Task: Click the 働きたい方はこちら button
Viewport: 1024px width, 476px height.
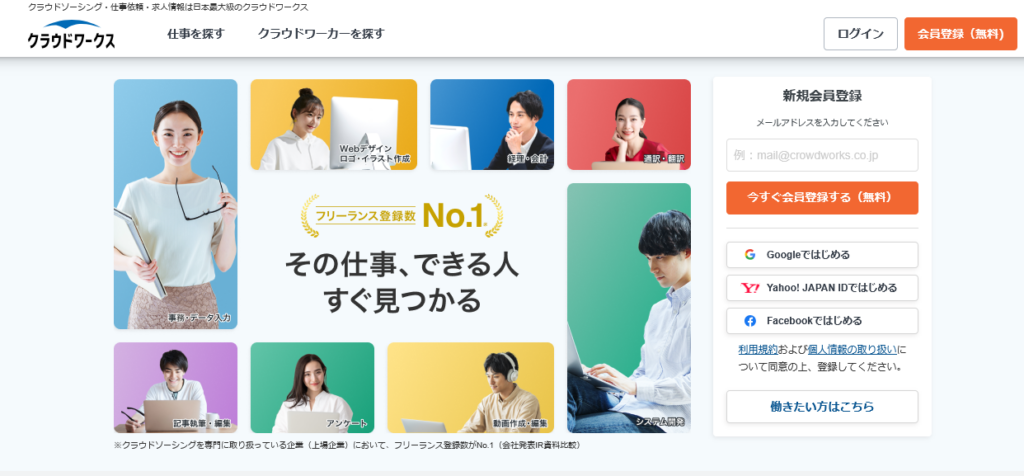Action: tap(822, 407)
